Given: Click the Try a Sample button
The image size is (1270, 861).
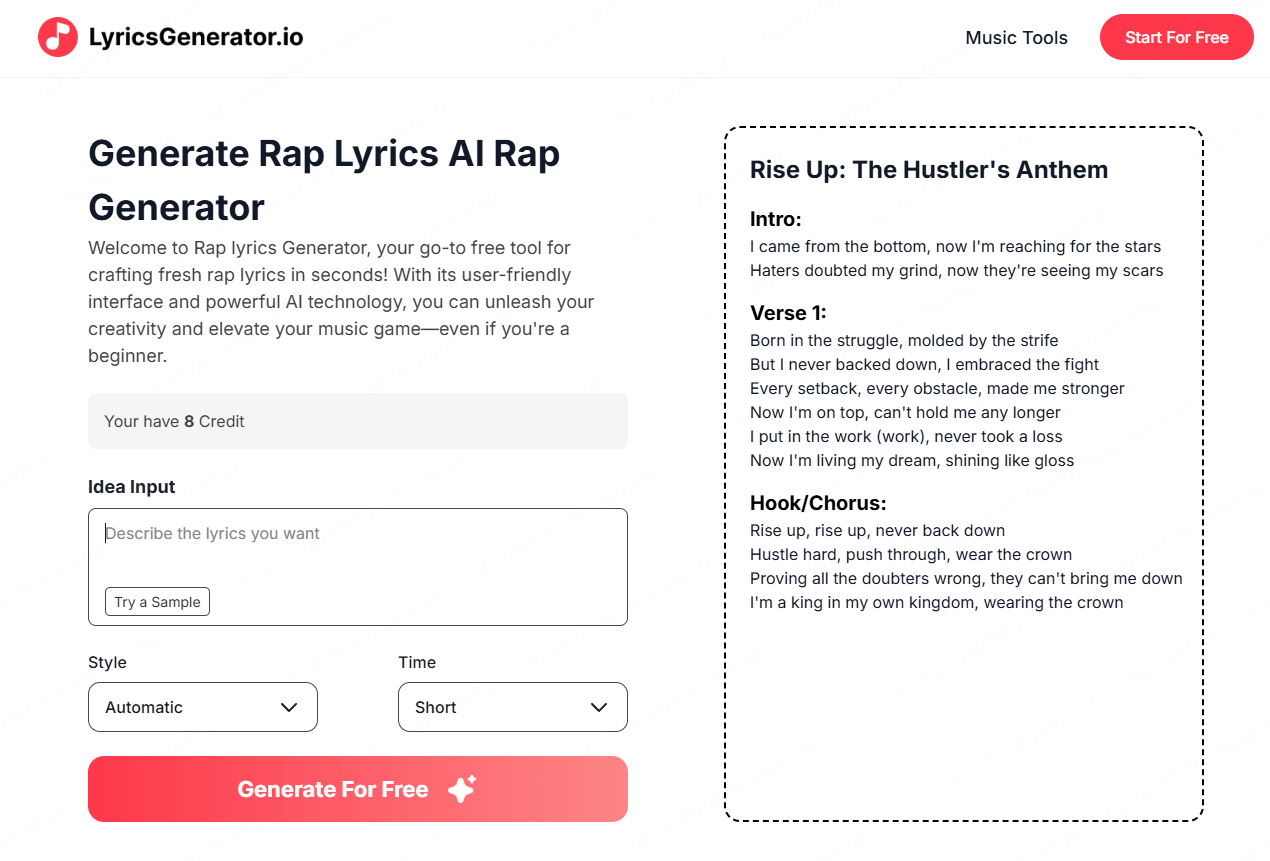Looking at the screenshot, I should tap(157, 601).
